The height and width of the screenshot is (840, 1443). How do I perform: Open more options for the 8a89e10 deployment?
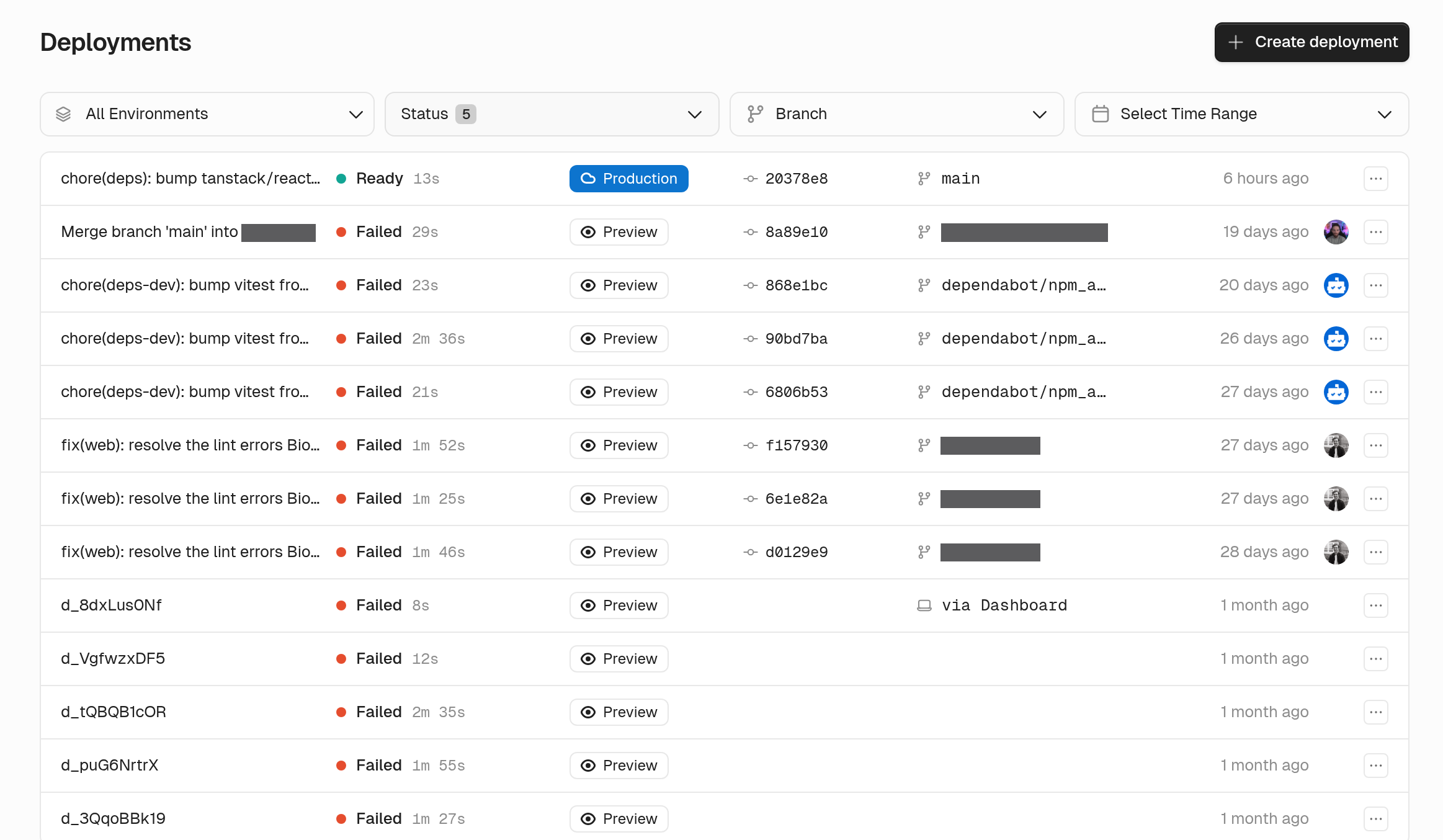pyautogui.click(x=1375, y=232)
